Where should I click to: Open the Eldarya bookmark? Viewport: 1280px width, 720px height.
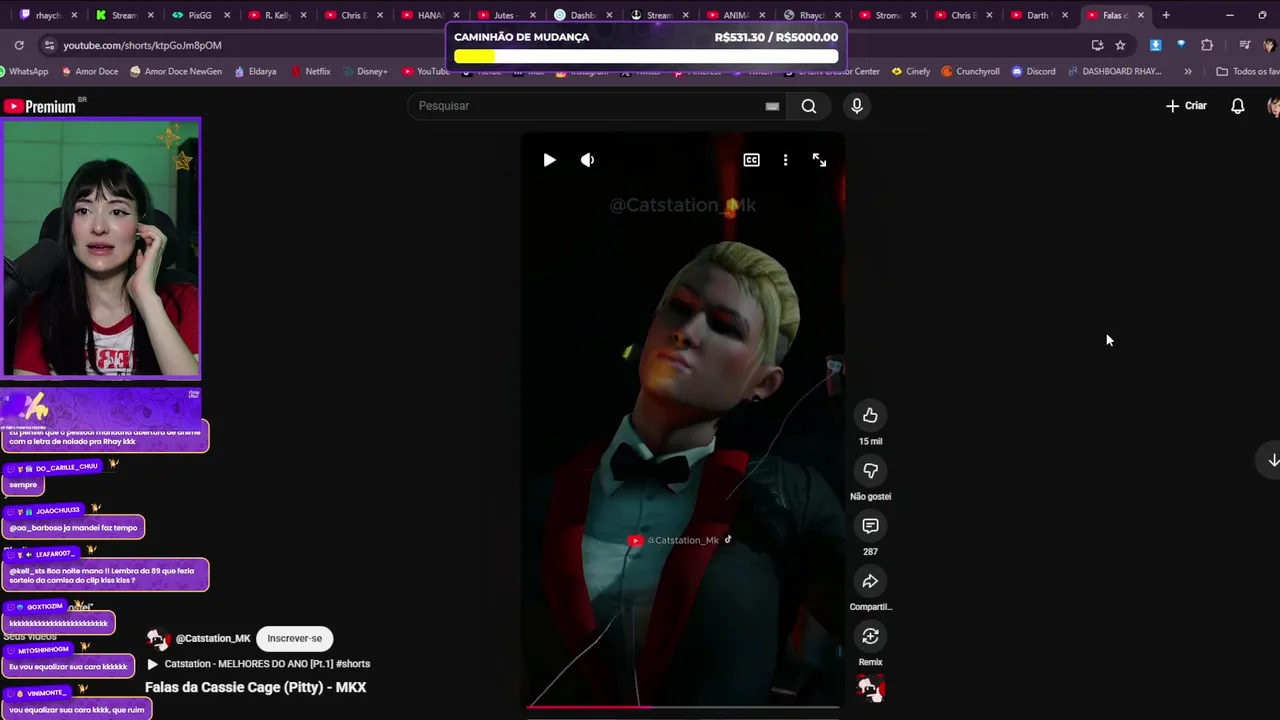[255, 71]
